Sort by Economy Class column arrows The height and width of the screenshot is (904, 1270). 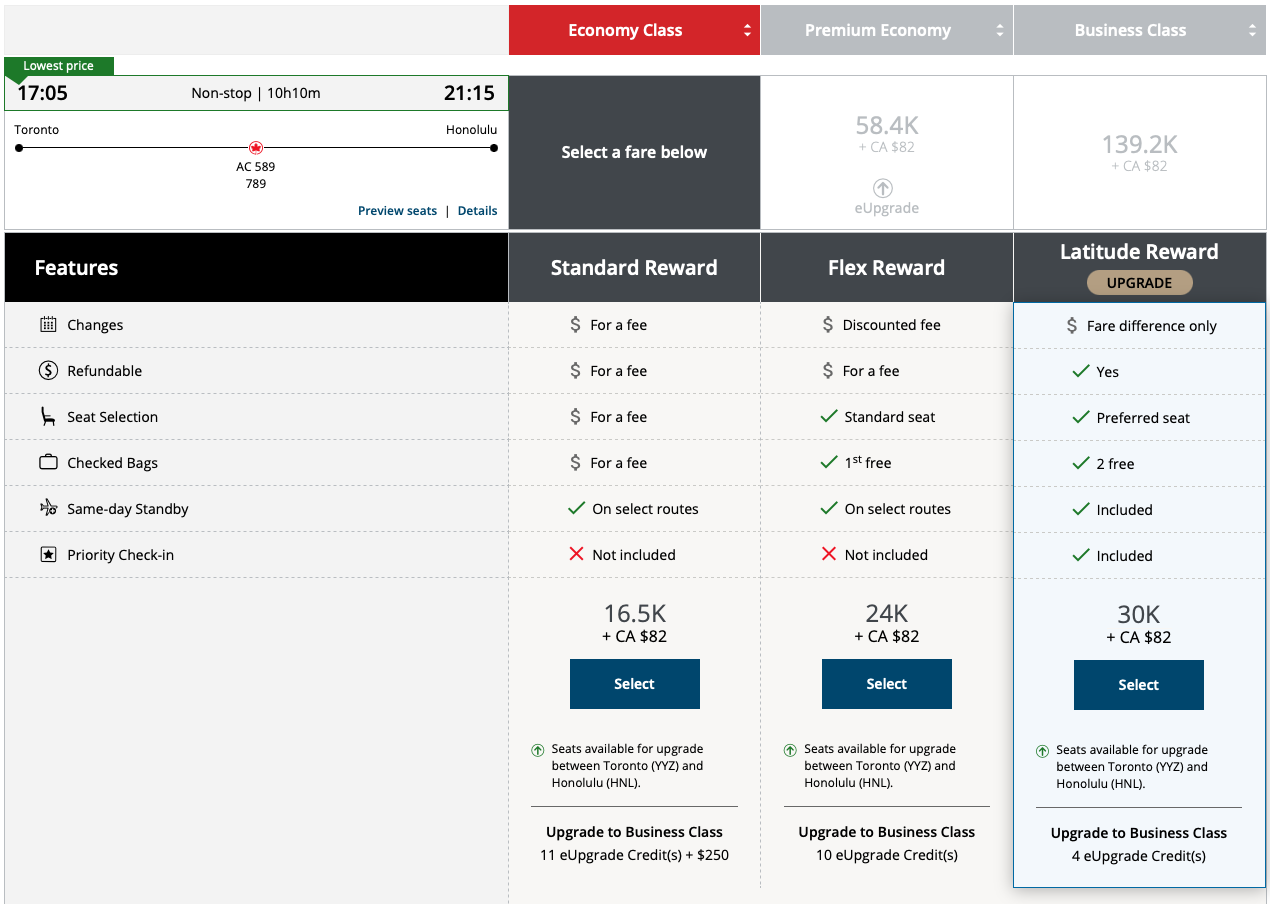pos(746,31)
